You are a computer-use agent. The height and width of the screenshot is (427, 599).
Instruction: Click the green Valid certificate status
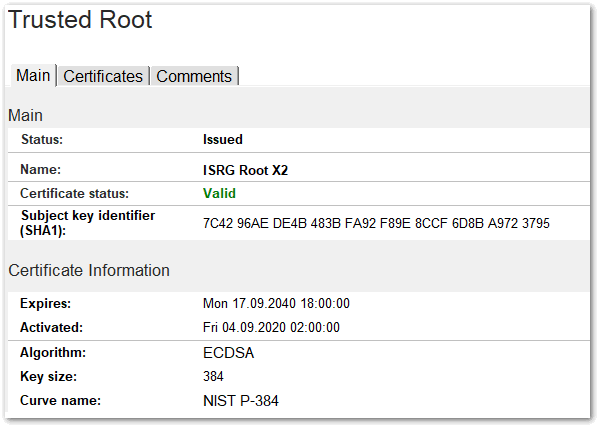click(219, 193)
